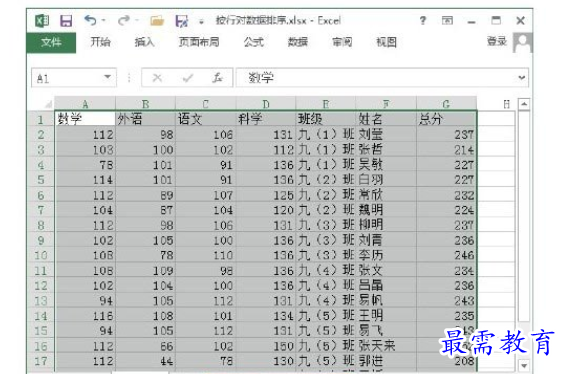The image size is (563, 374).
Task: Select column C header
Action: click(206, 104)
